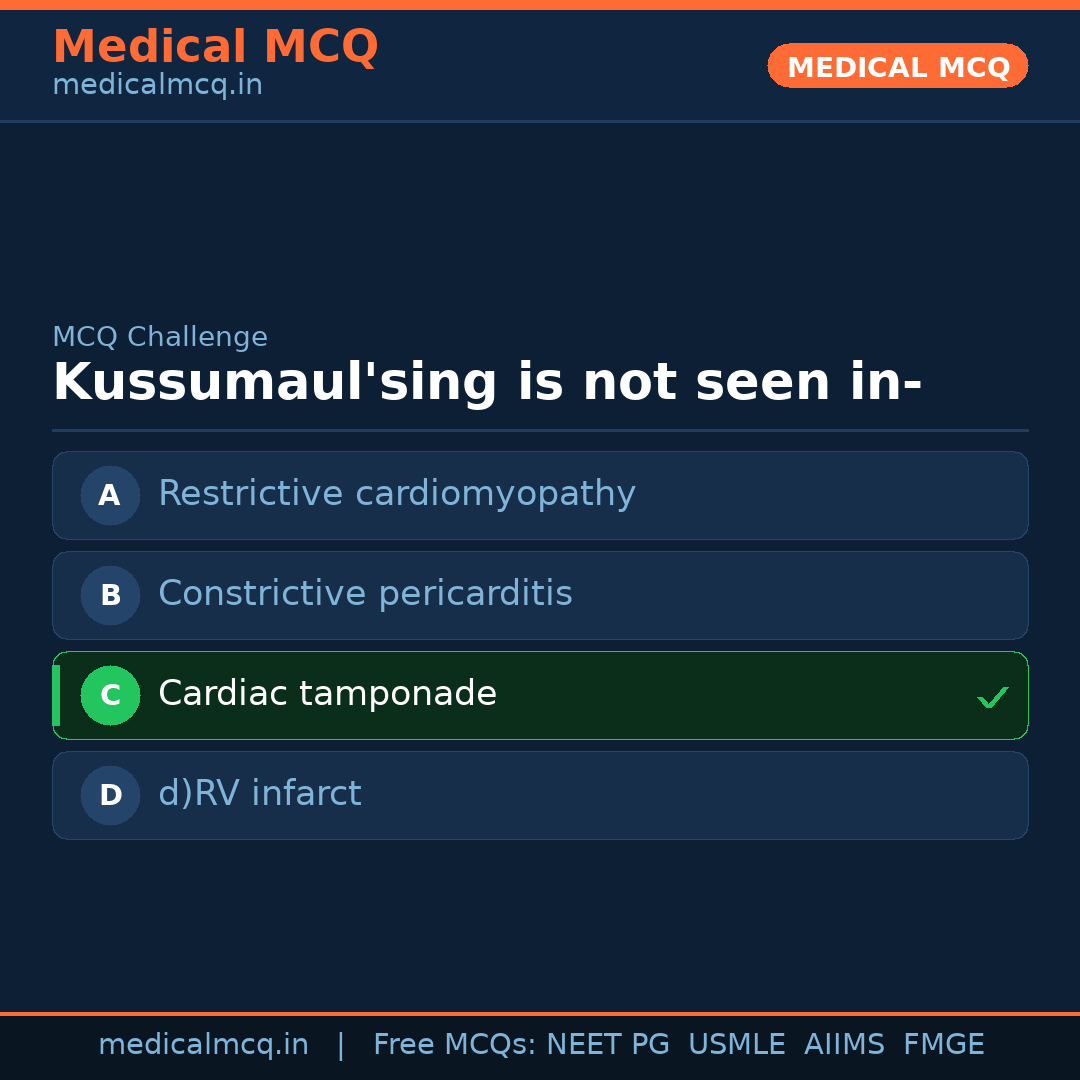This screenshot has height=1080, width=1080.
Task: Click the green letter C circle badge
Action: click(110, 695)
